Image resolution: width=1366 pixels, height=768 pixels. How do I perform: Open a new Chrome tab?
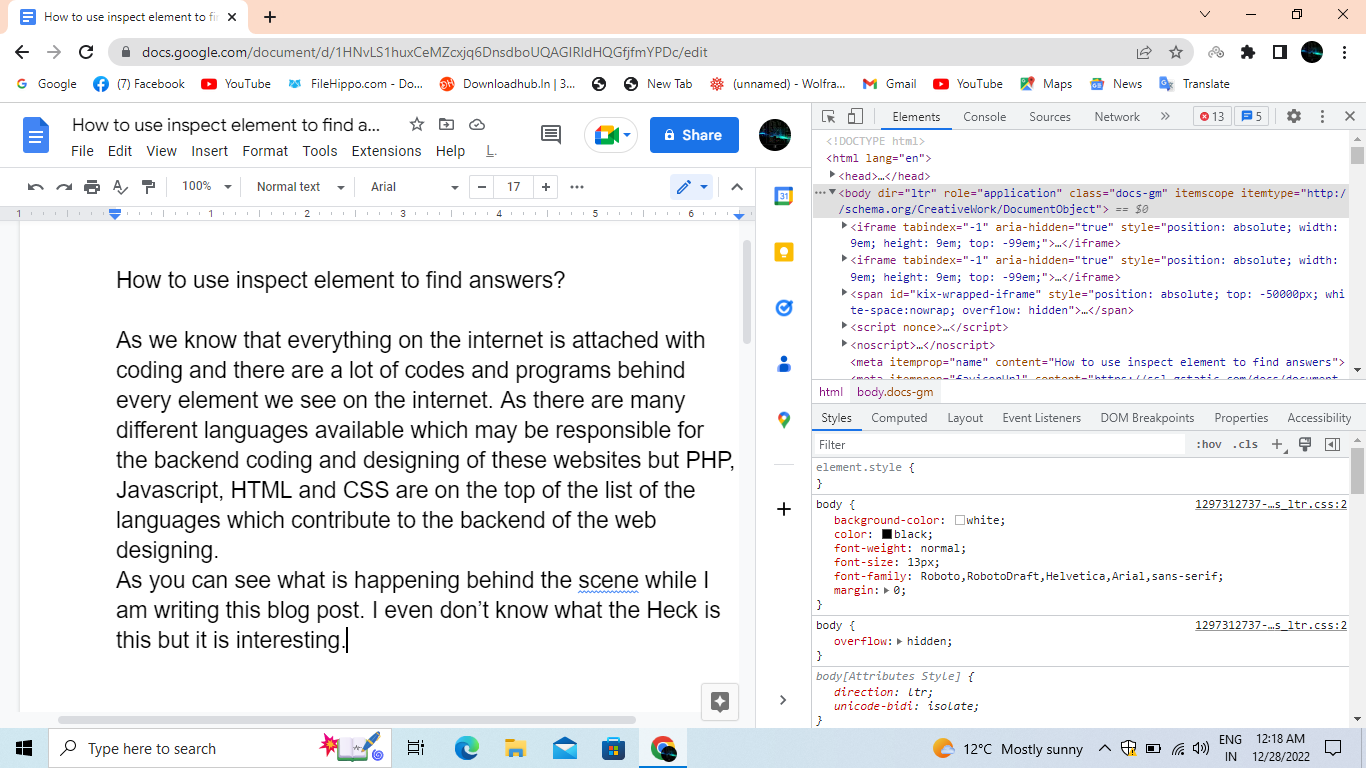(x=270, y=16)
